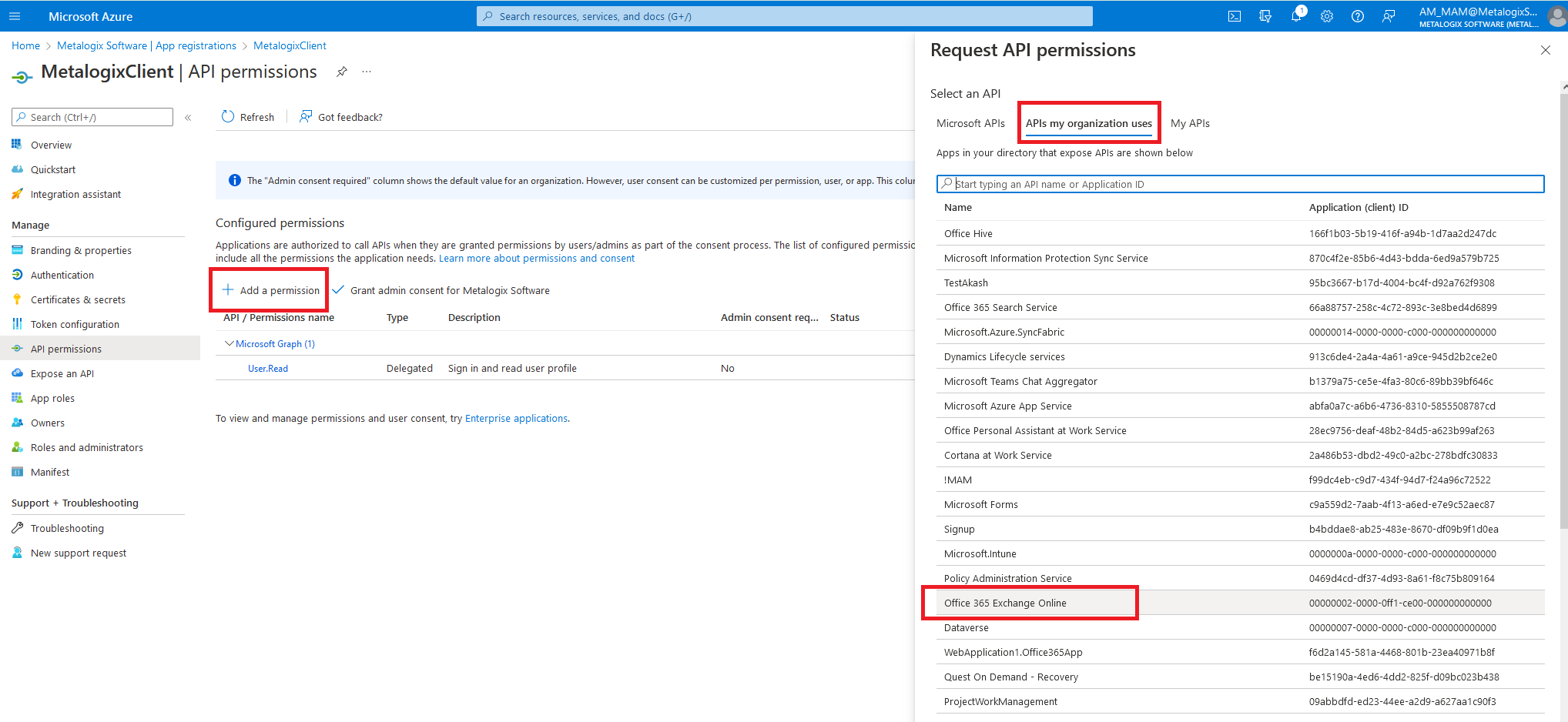
Task: Click the help question mark icon
Action: click(1358, 16)
